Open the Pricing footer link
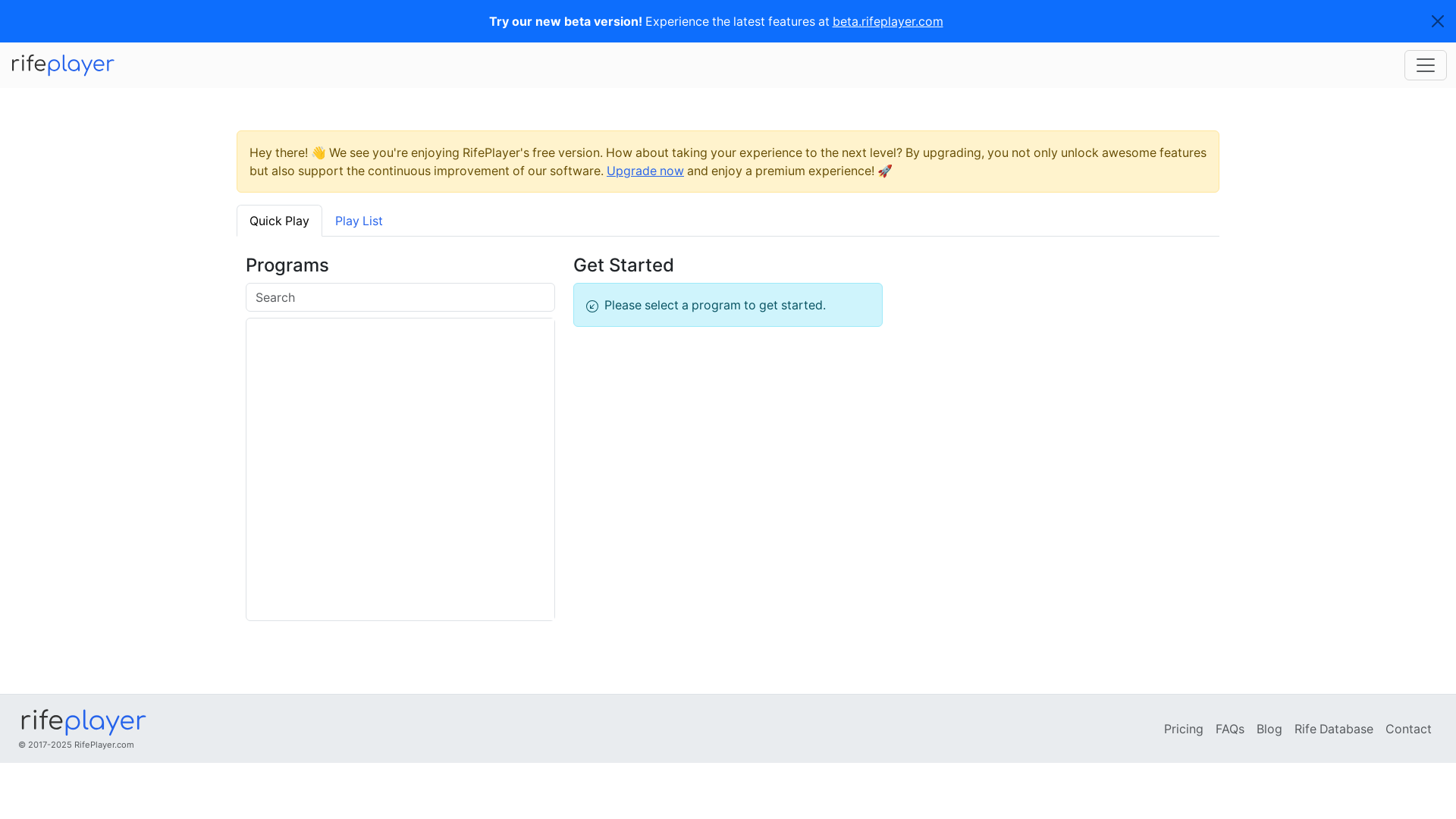 click(1183, 729)
